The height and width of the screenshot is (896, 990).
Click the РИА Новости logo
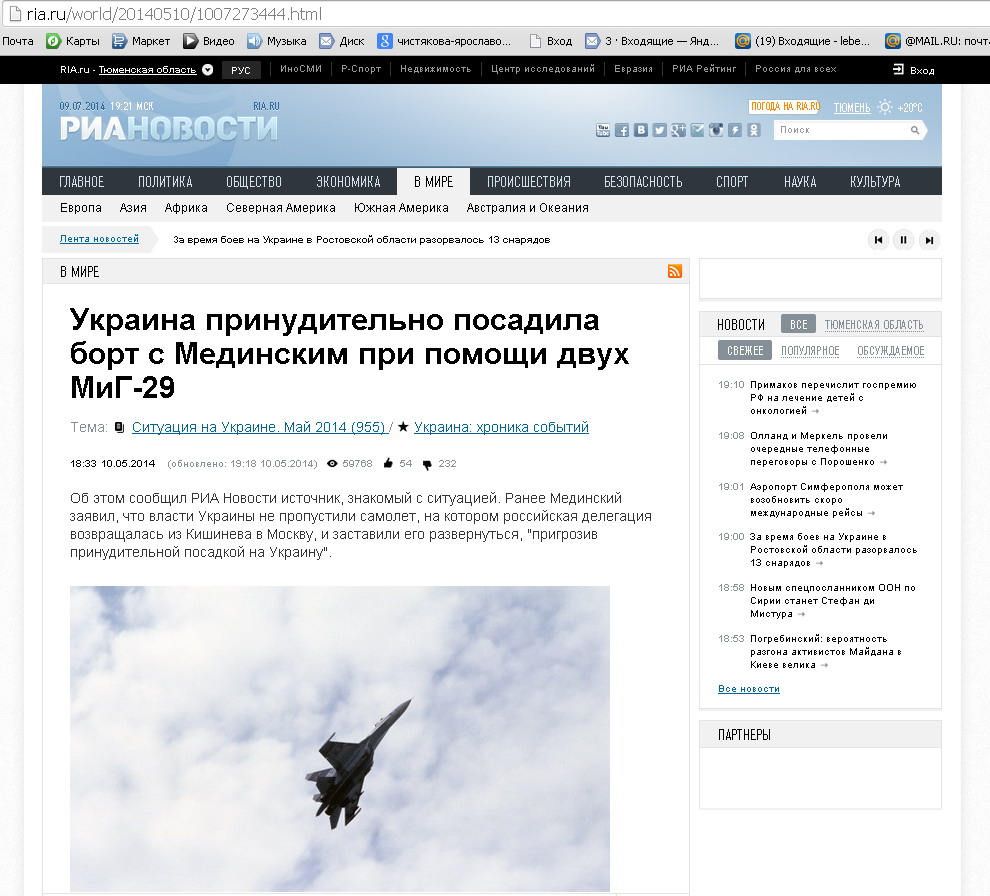169,128
